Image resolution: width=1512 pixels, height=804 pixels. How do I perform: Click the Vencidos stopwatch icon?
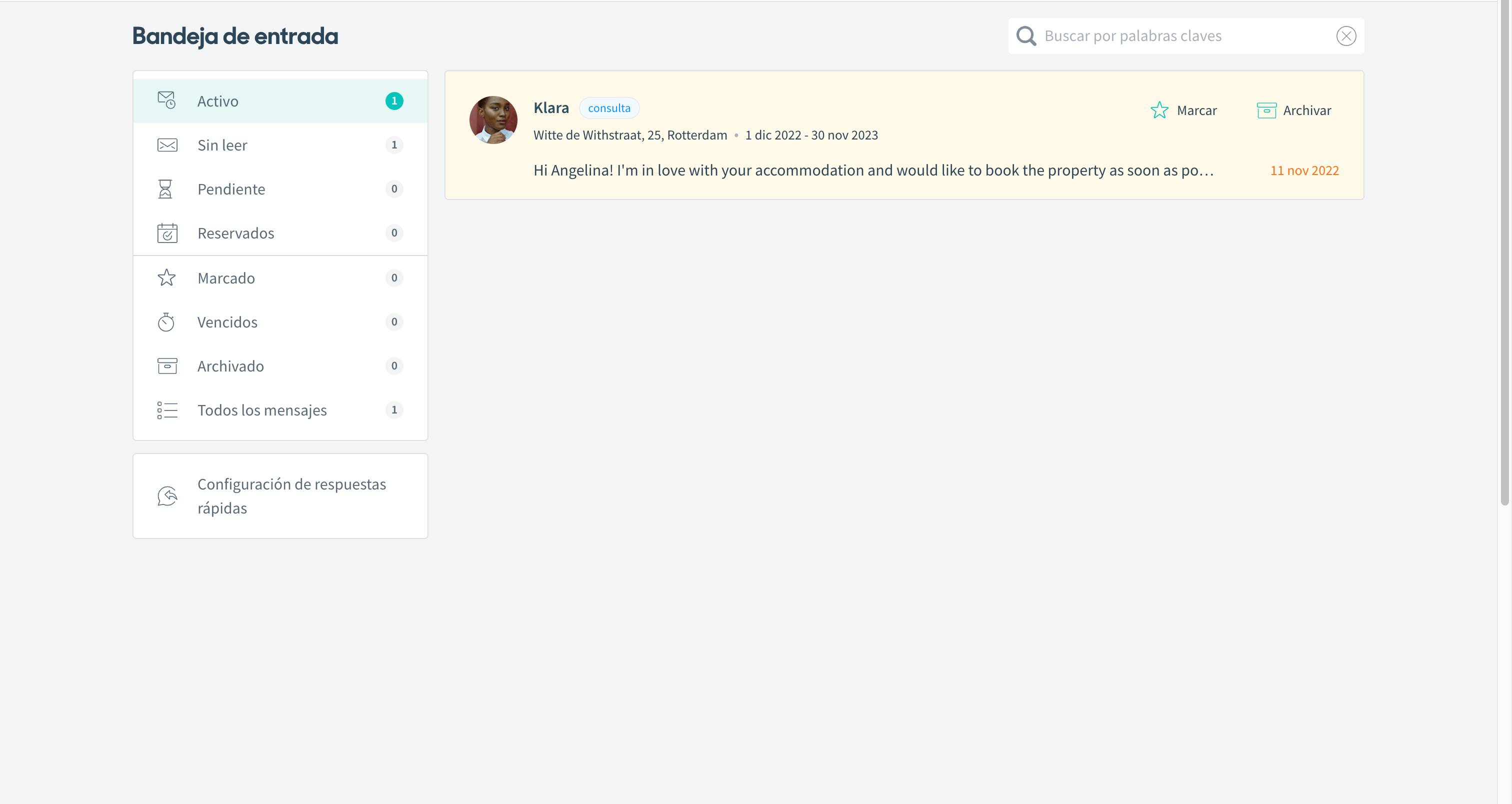pos(166,321)
